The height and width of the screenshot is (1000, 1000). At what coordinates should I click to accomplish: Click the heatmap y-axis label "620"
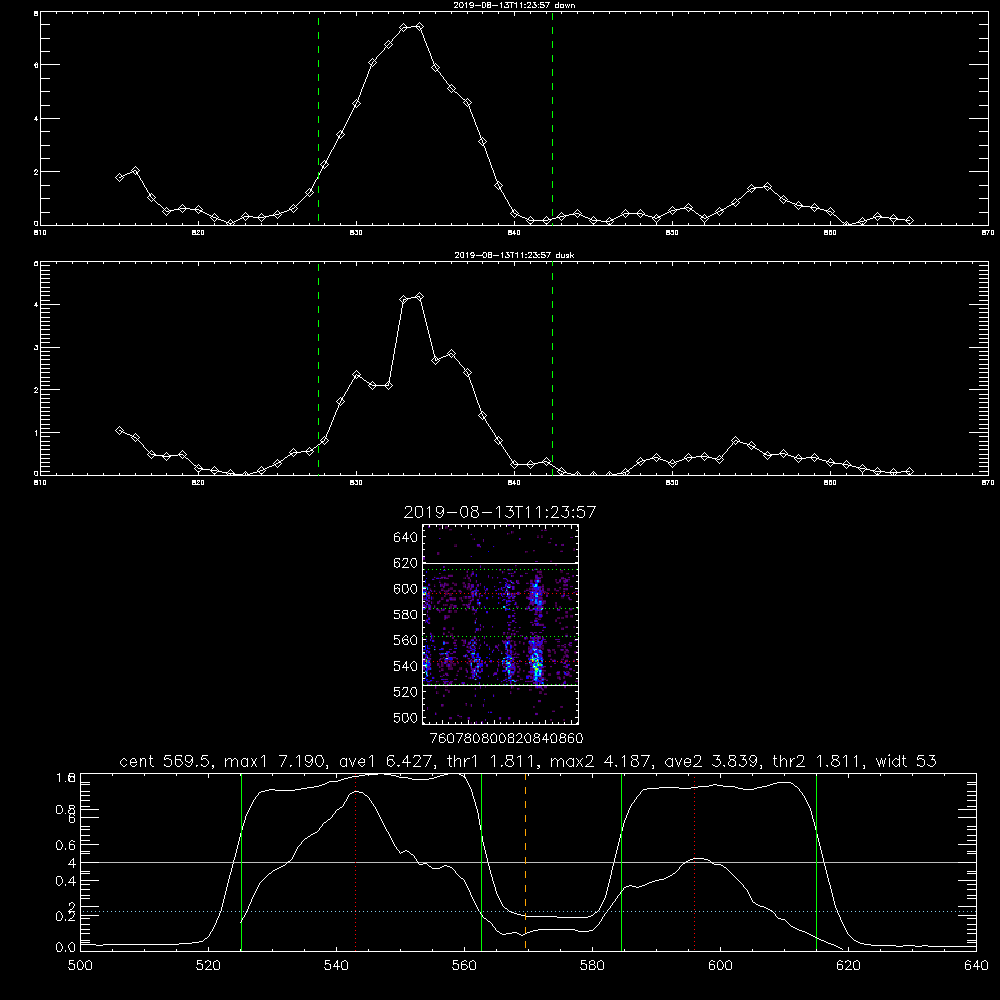point(406,562)
